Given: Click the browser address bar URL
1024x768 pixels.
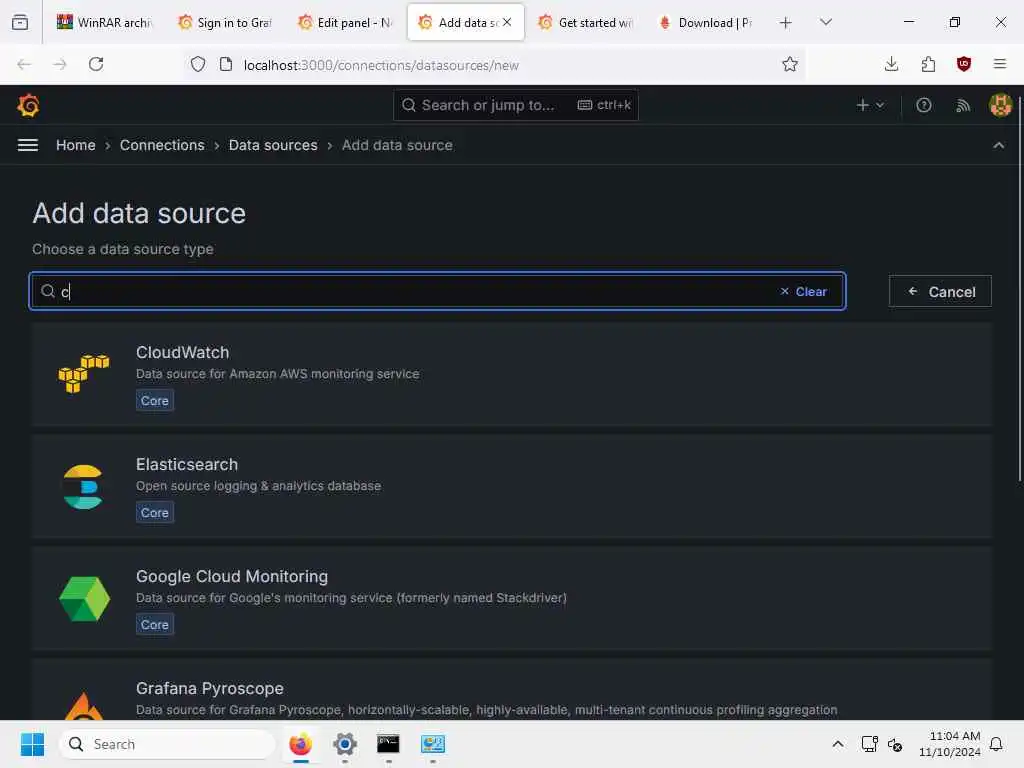Looking at the screenshot, I should pos(381,65).
